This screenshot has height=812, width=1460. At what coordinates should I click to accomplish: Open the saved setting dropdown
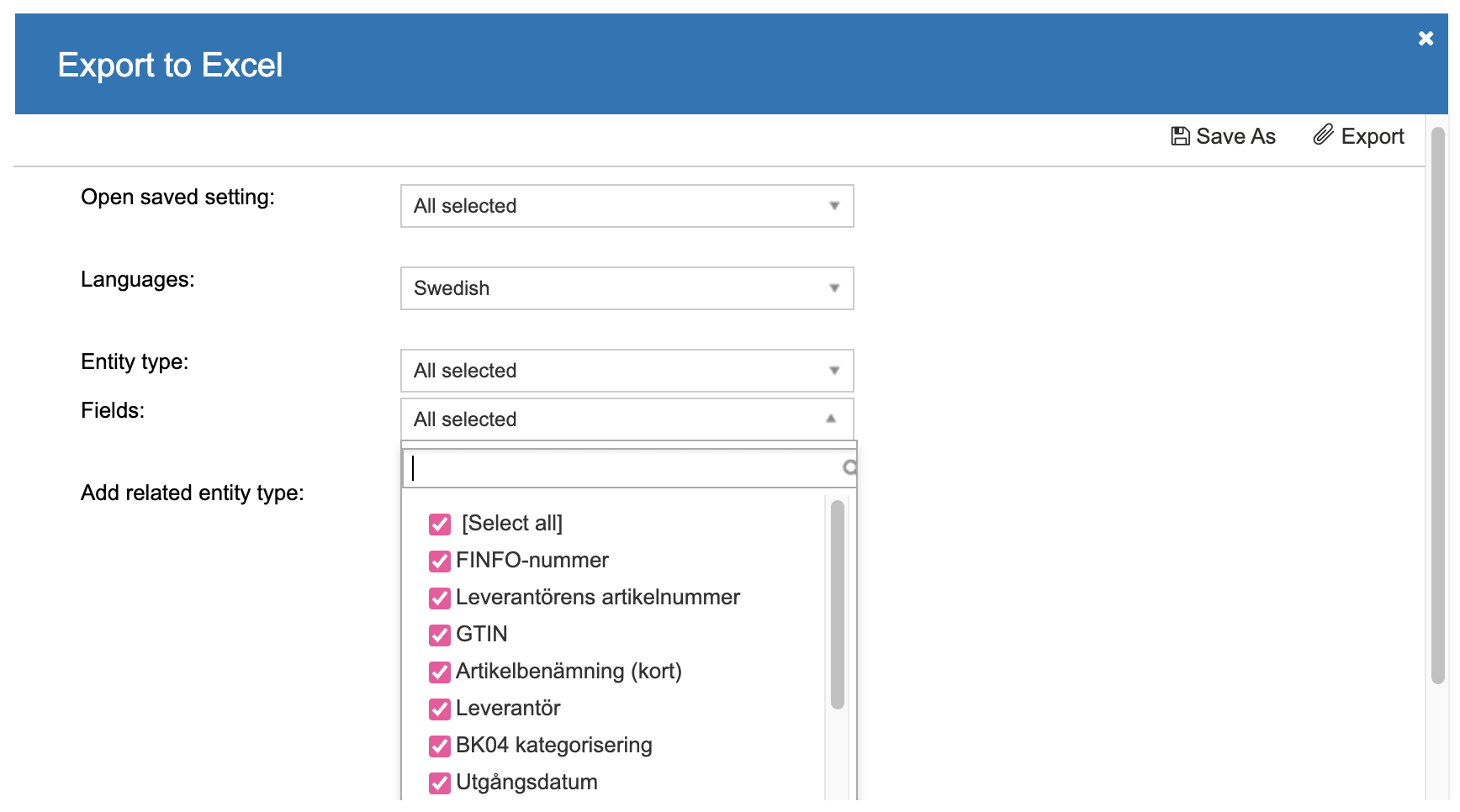[627, 206]
